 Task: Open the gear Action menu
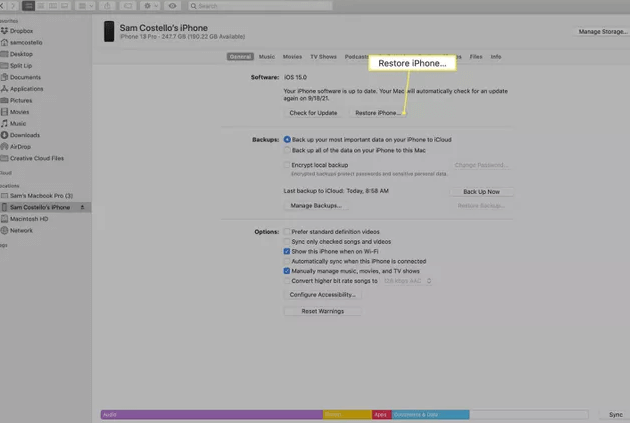click(151, 6)
